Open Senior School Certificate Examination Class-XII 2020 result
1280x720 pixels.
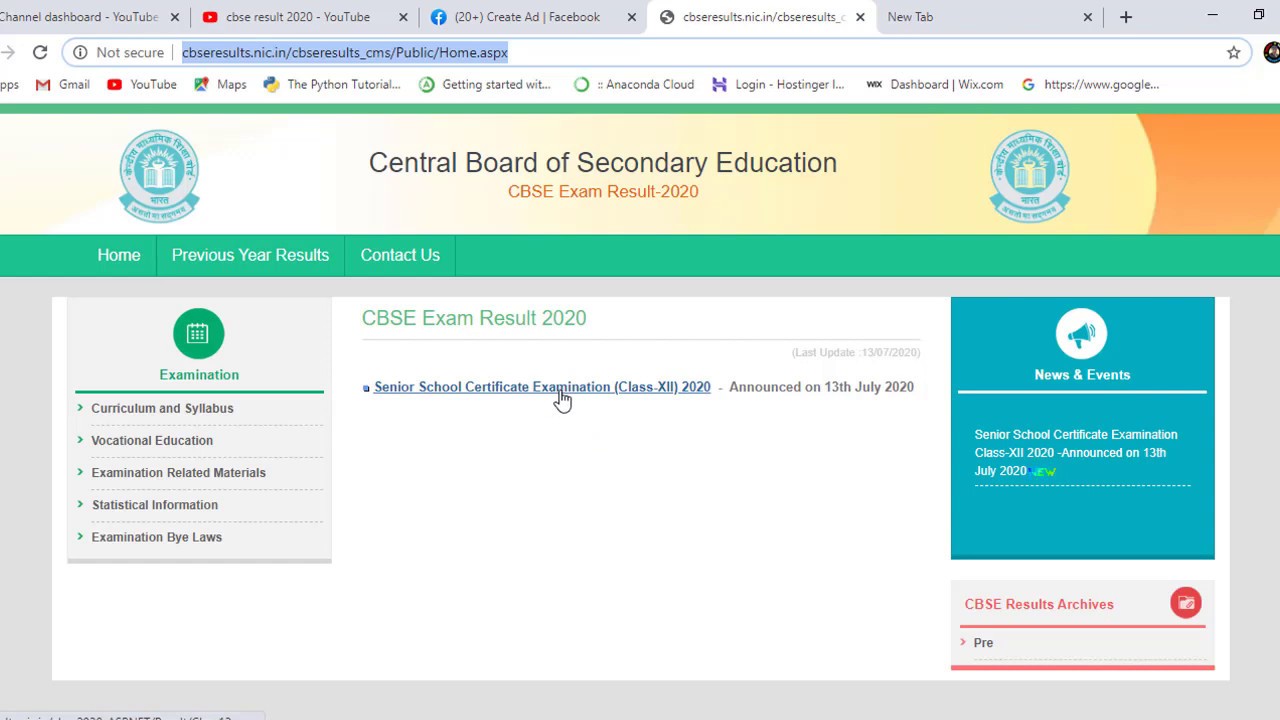(542, 387)
